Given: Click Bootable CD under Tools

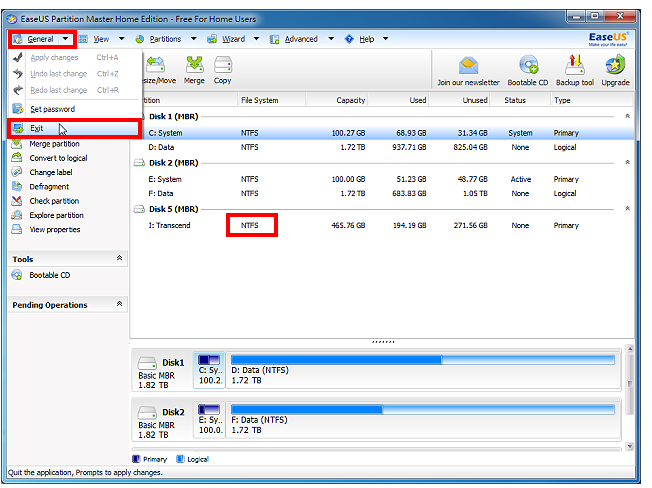Looking at the screenshot, I should (x=49, y=275).
